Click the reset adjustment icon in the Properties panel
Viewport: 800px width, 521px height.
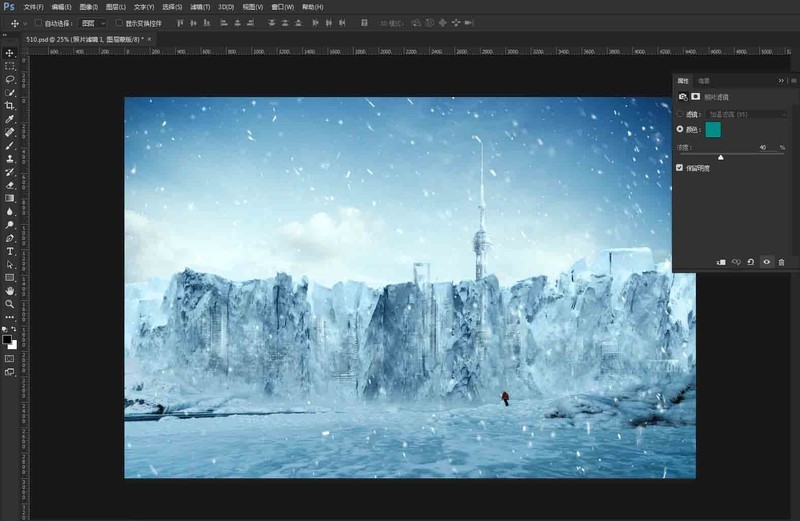(751, 262)
